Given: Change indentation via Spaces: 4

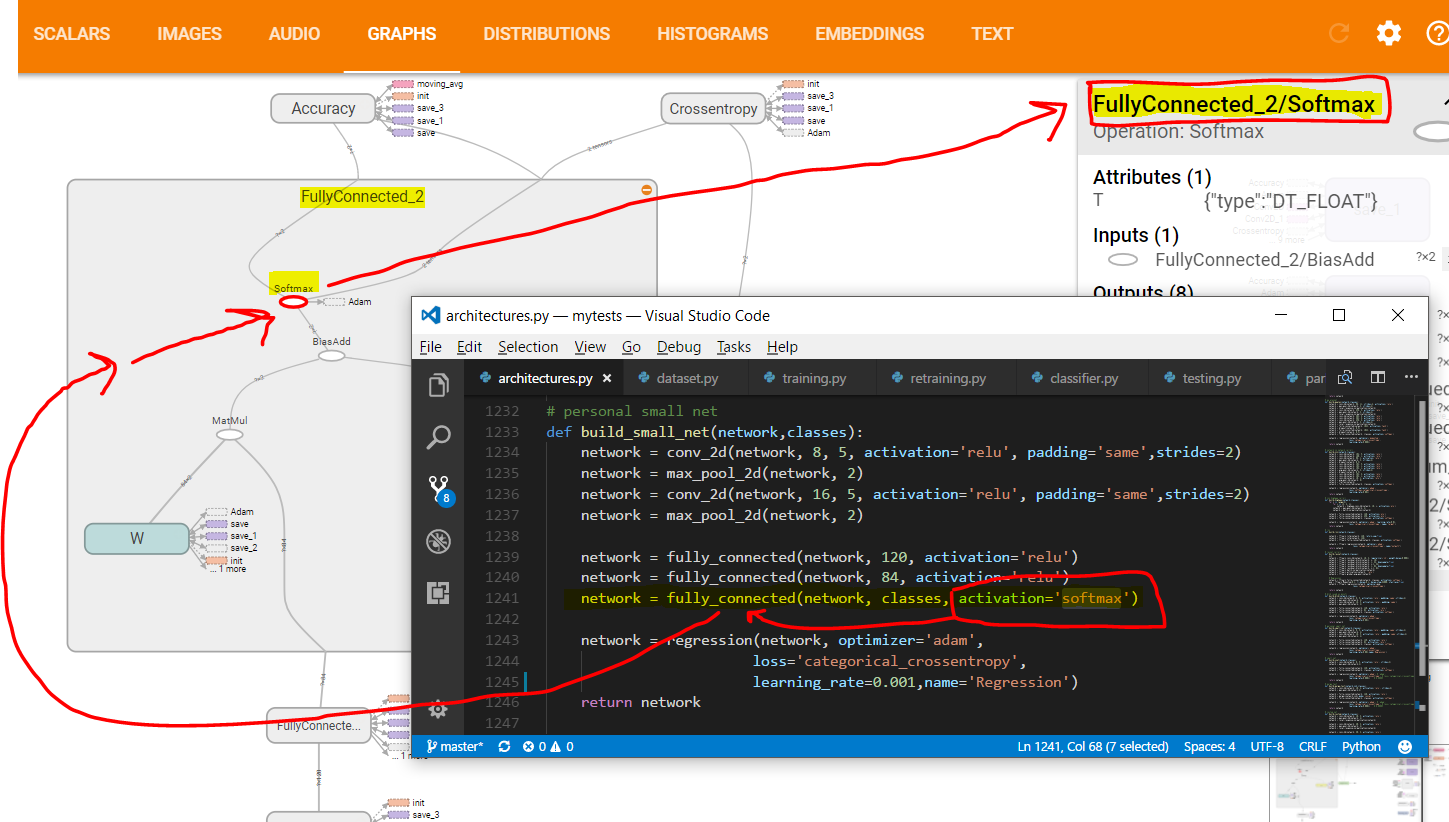Looking at the screenshot, I should click(1209, 746).
